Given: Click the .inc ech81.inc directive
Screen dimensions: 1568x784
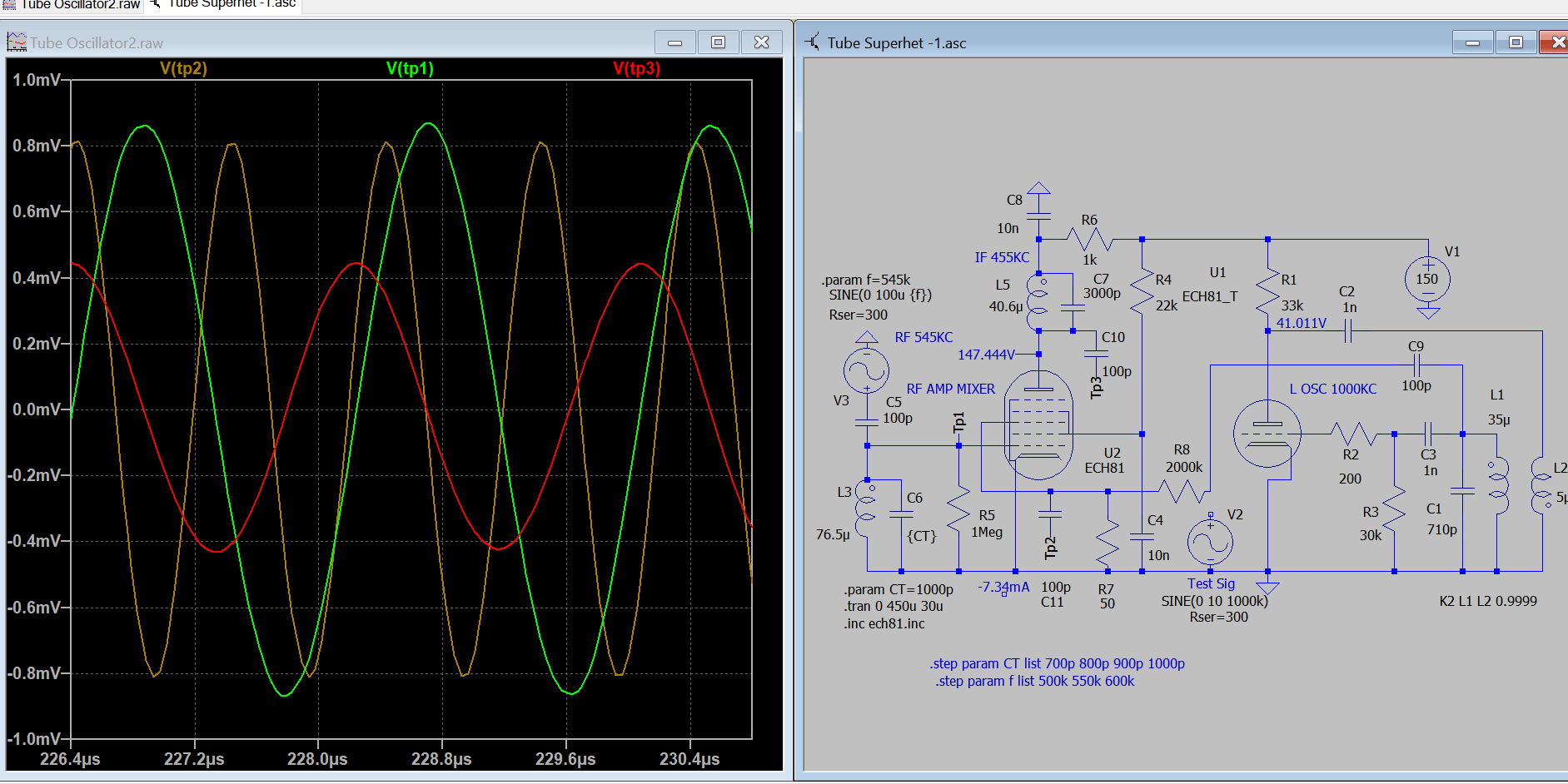Looking at the screenshot, I should coord(884,623).
